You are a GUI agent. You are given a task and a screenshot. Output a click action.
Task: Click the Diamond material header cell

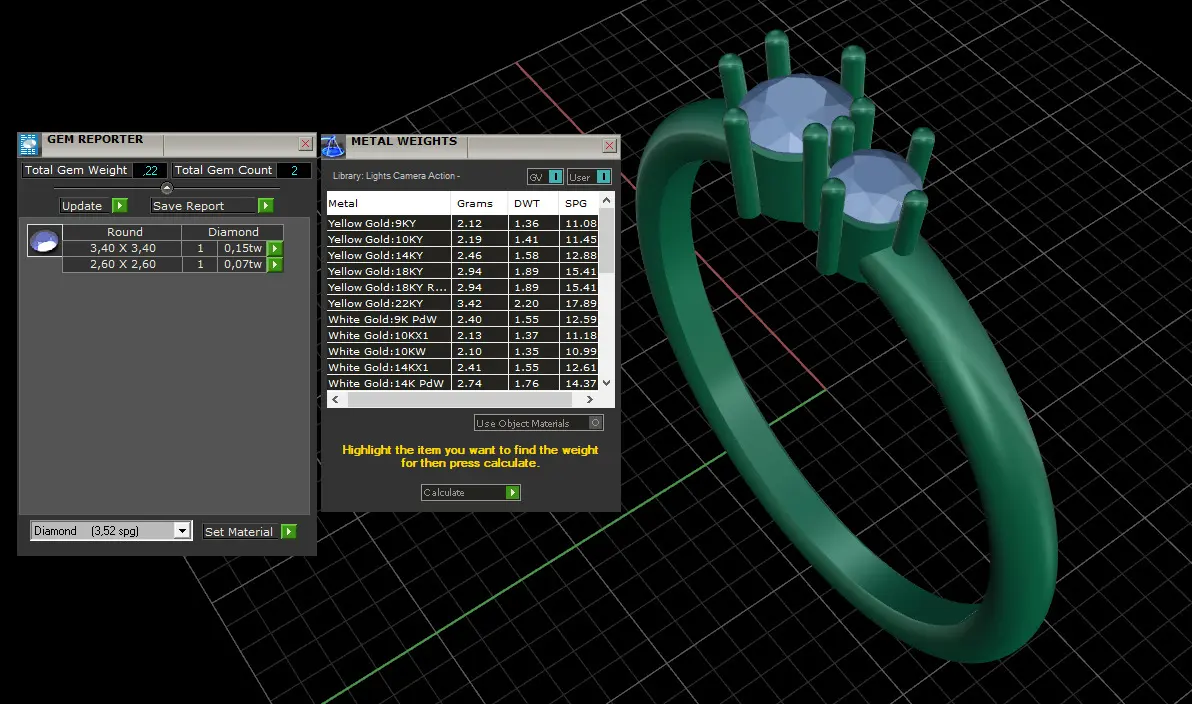[x=233, y=232]
